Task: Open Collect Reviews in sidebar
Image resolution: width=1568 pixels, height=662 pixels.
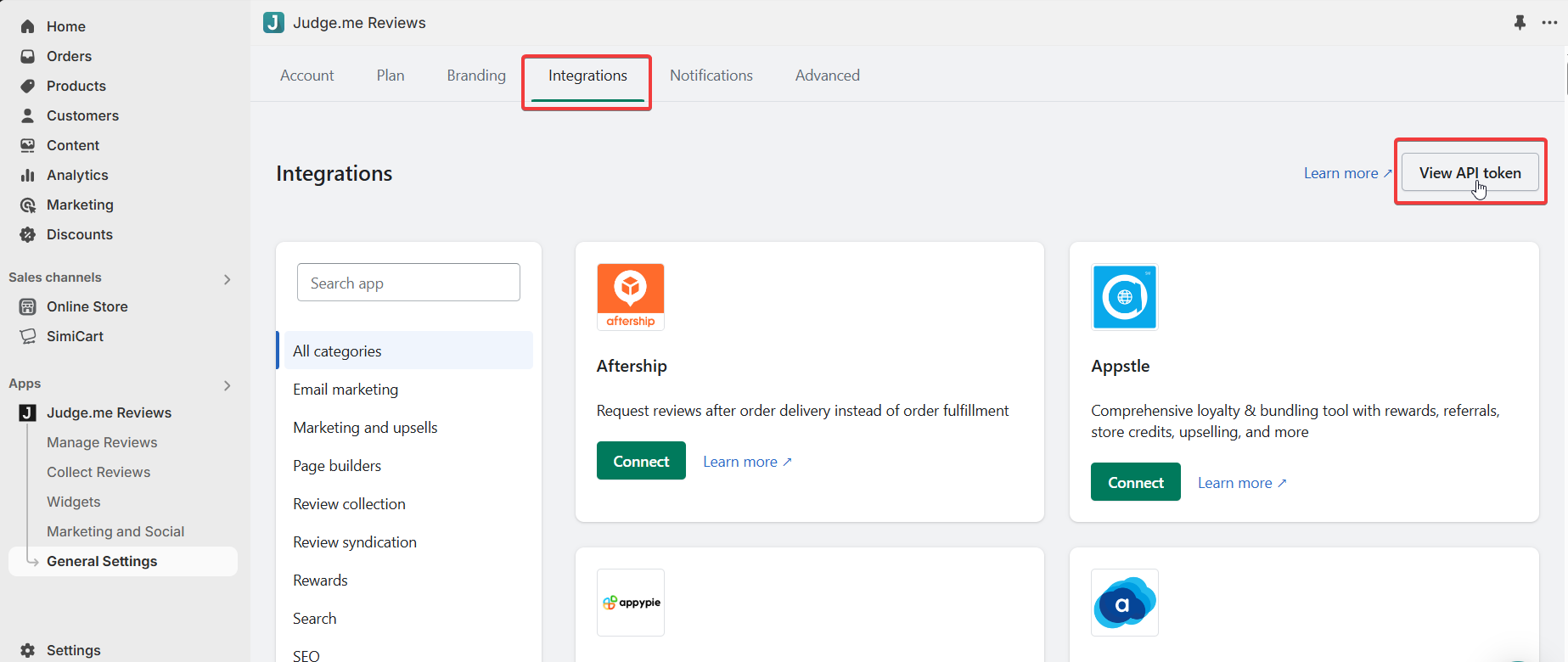Action: (x=98, y=472)
